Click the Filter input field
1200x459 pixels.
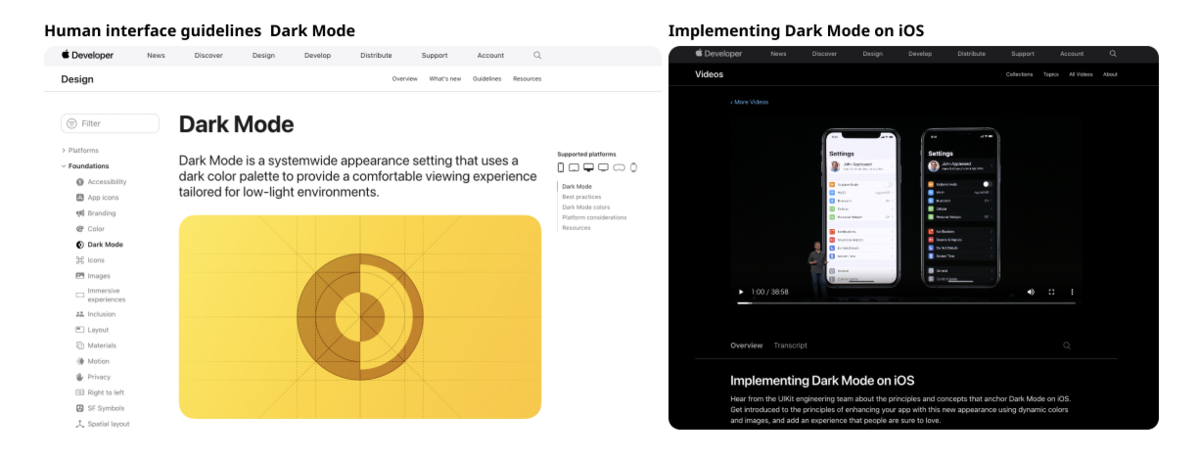[110, 123]
